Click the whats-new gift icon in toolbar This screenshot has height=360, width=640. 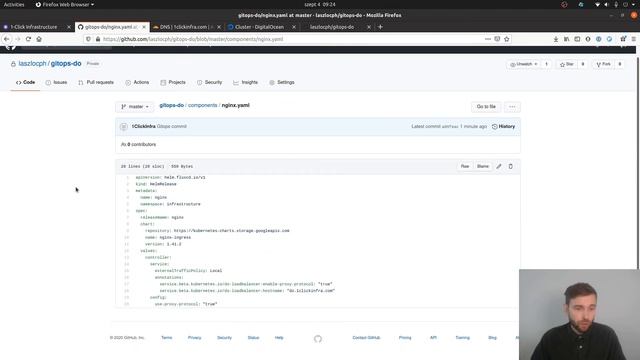tap(623, 39)
